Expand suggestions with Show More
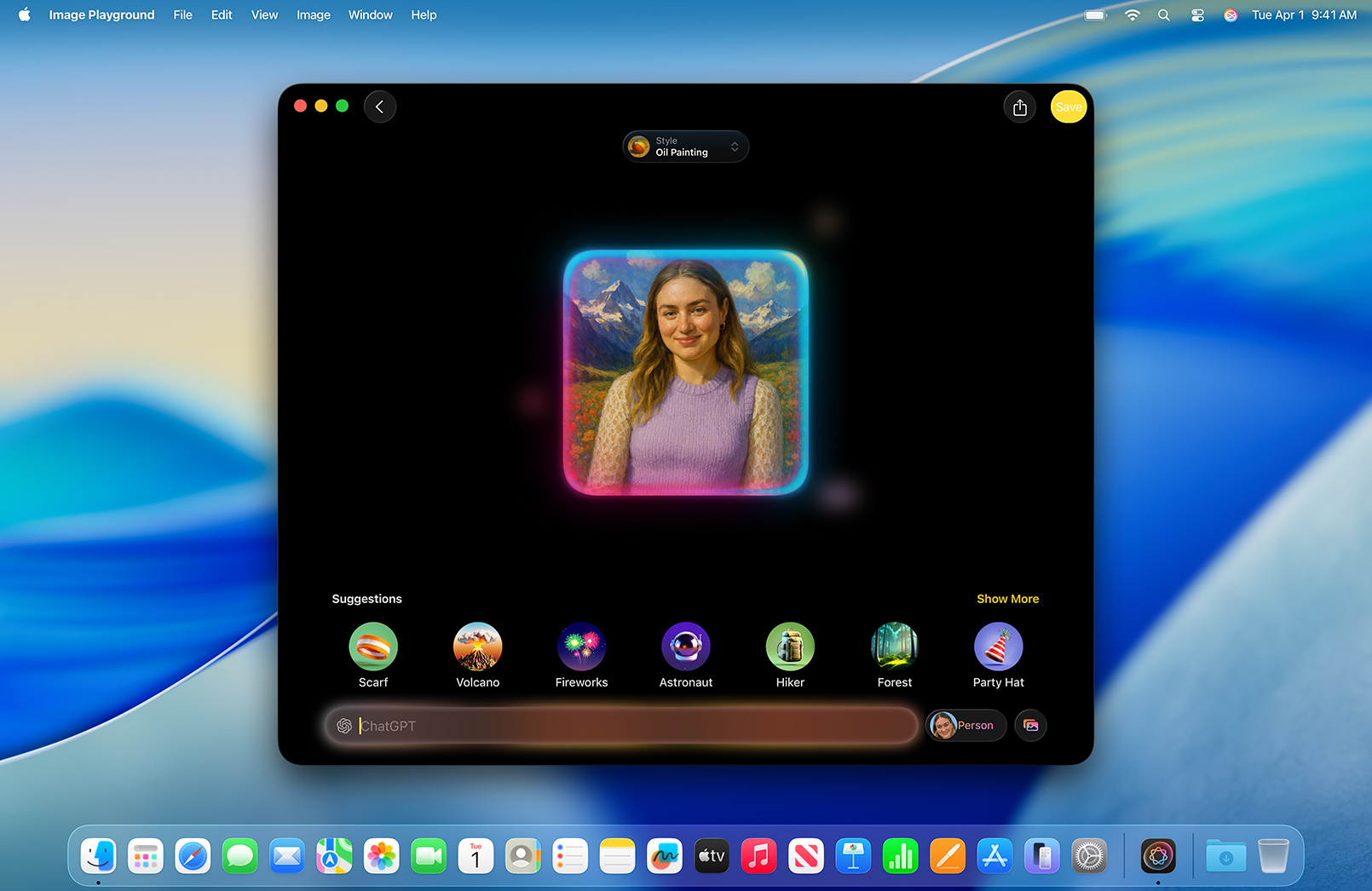This screenshot has width=1372, height=891. point(1007,599)
